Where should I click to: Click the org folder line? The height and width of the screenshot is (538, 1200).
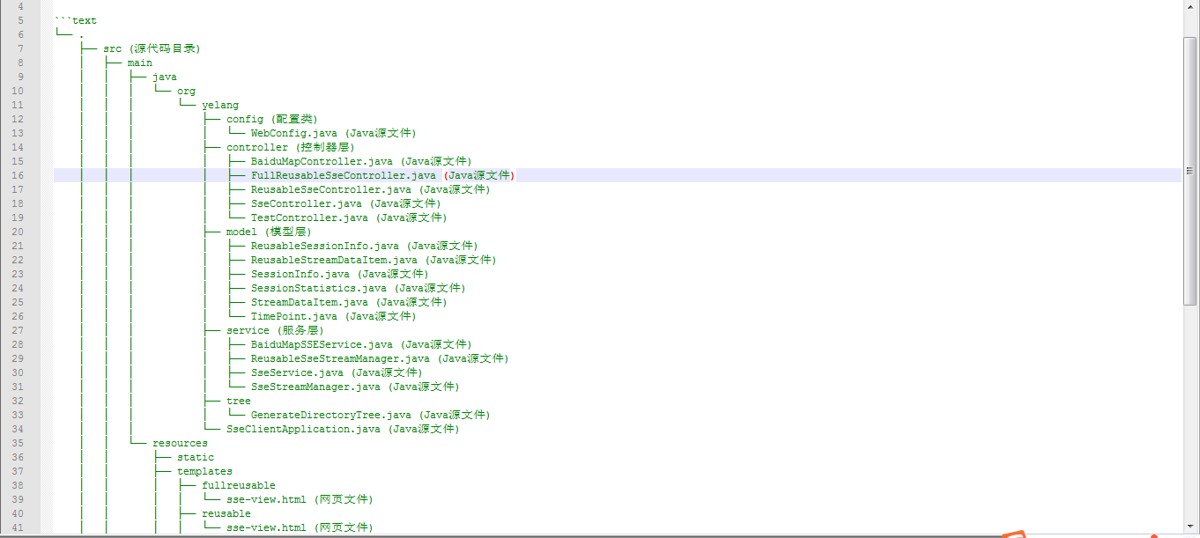[186, 91]
